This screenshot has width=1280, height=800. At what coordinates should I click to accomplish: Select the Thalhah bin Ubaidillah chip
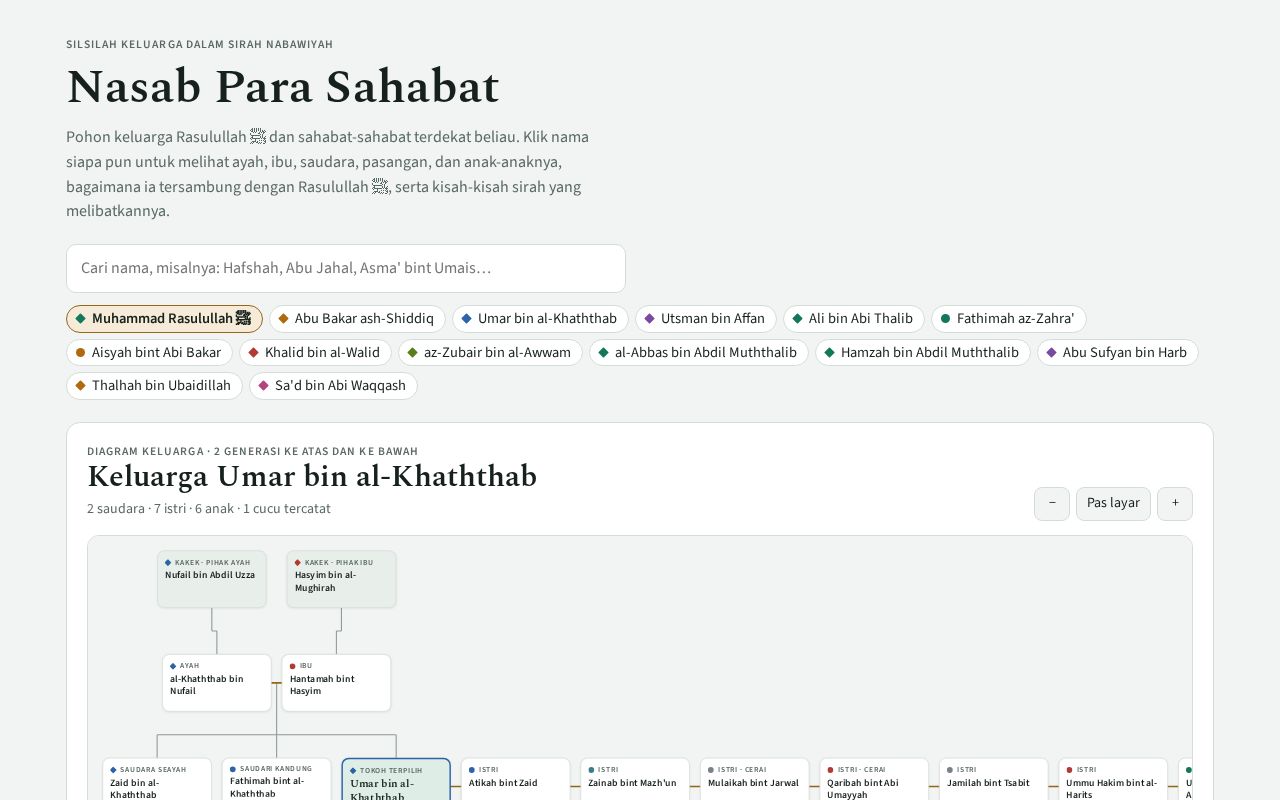pos(154,385)
